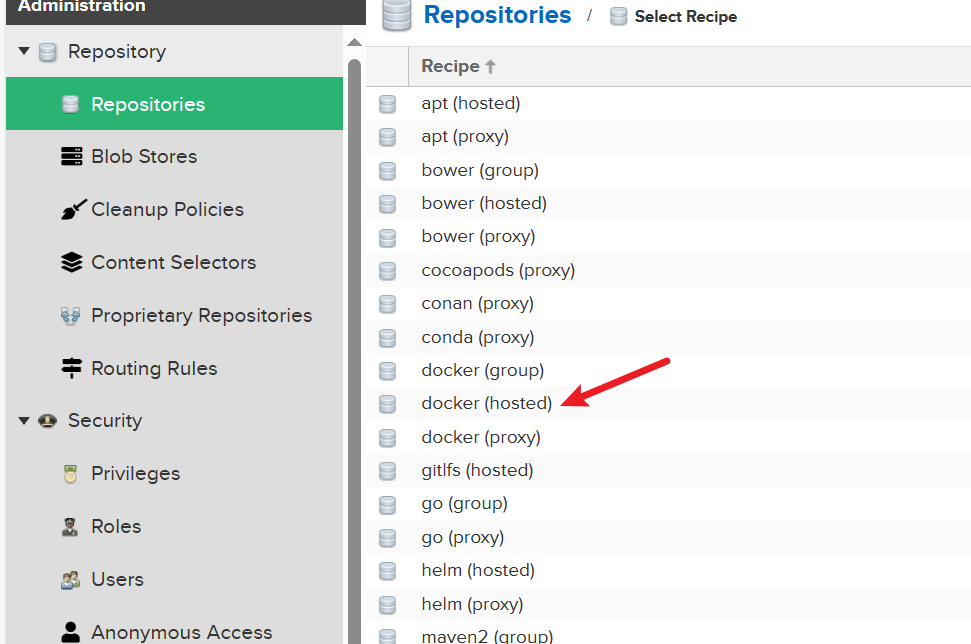Image resolution: width=971 pixels, height=644 pixels.
Task: Click the Proprietary Repositories icon
Action: click(x=71, y=316)
